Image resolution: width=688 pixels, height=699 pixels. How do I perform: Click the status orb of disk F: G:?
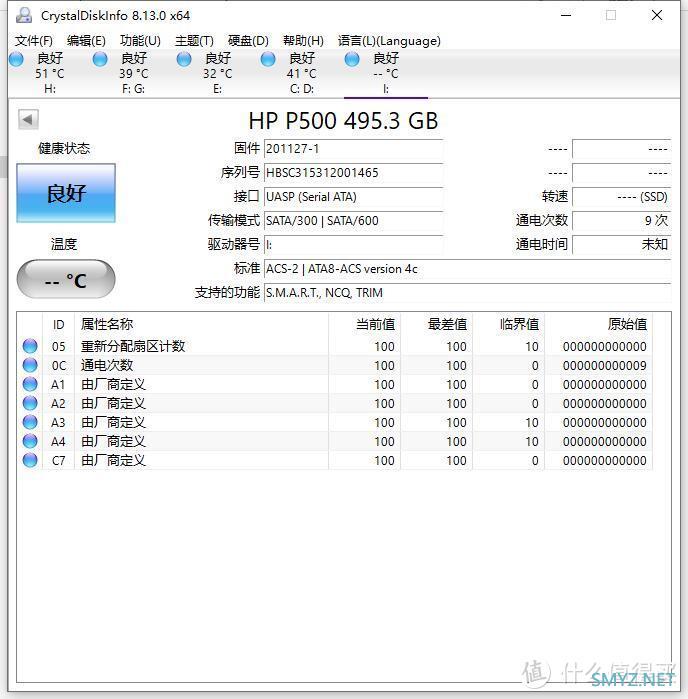[100, 59]
